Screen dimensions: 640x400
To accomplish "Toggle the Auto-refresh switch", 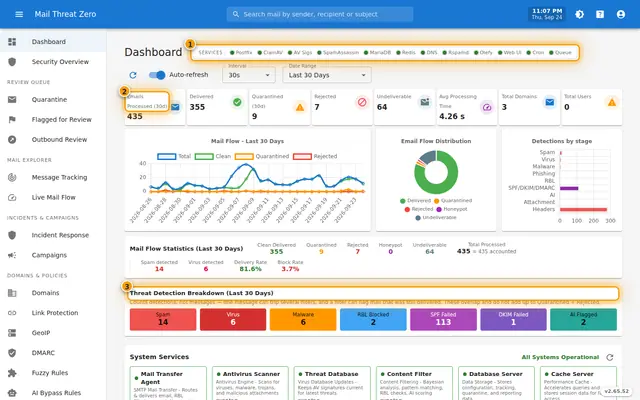I will 157,75.
